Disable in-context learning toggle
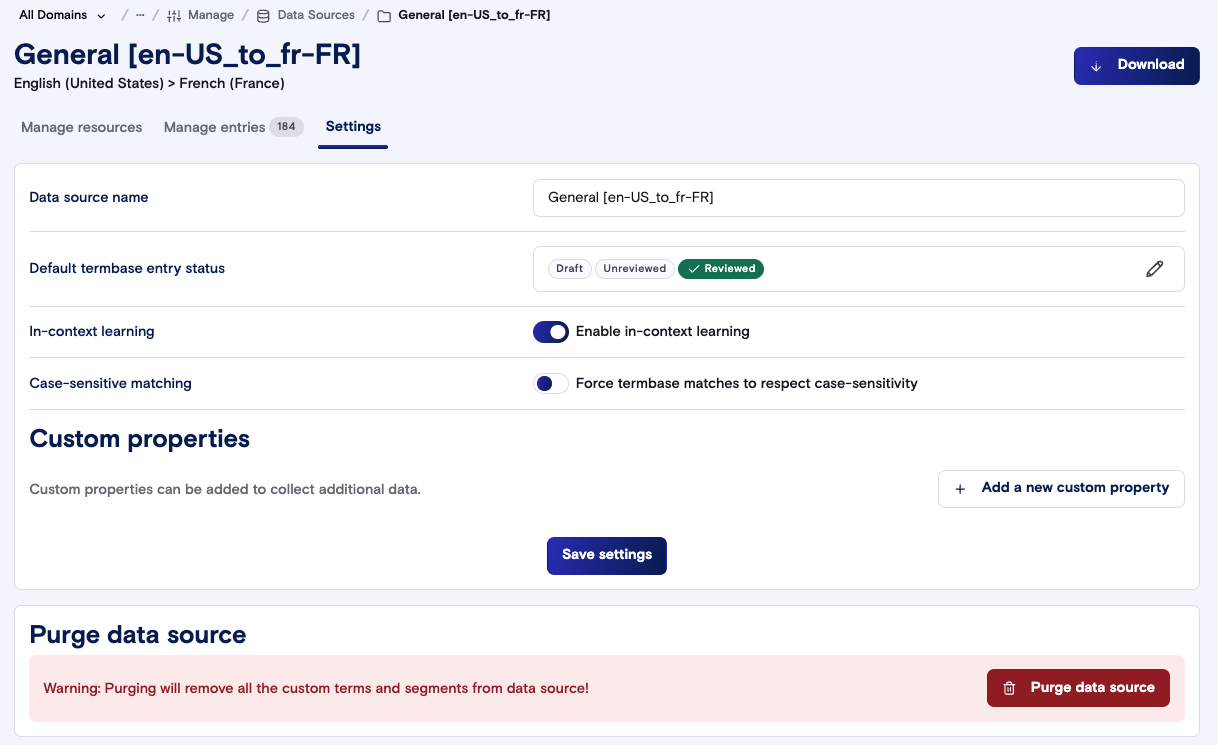The image size is (1218, 745). 551,332
